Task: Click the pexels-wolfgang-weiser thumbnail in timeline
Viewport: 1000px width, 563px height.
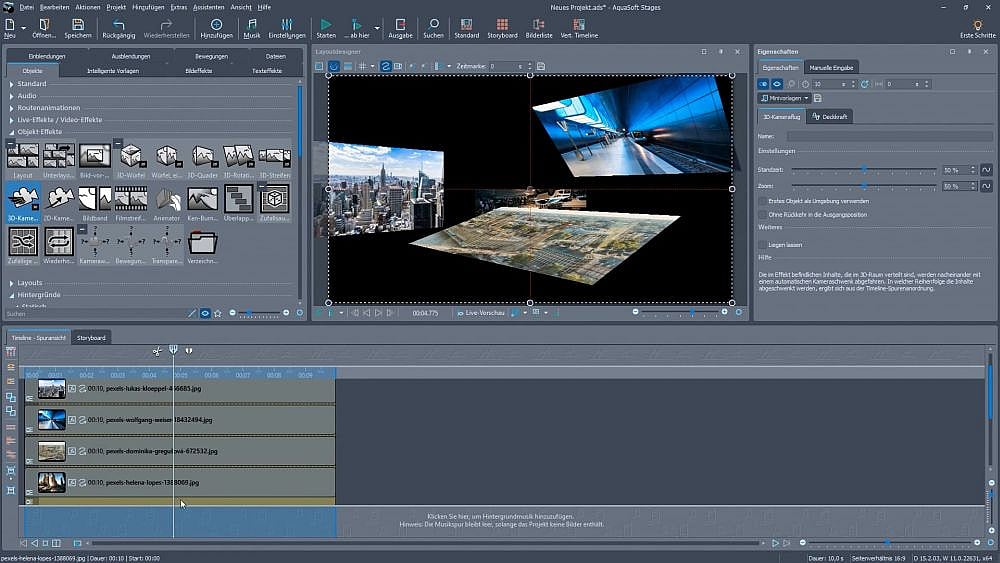Action: [51, 420]
